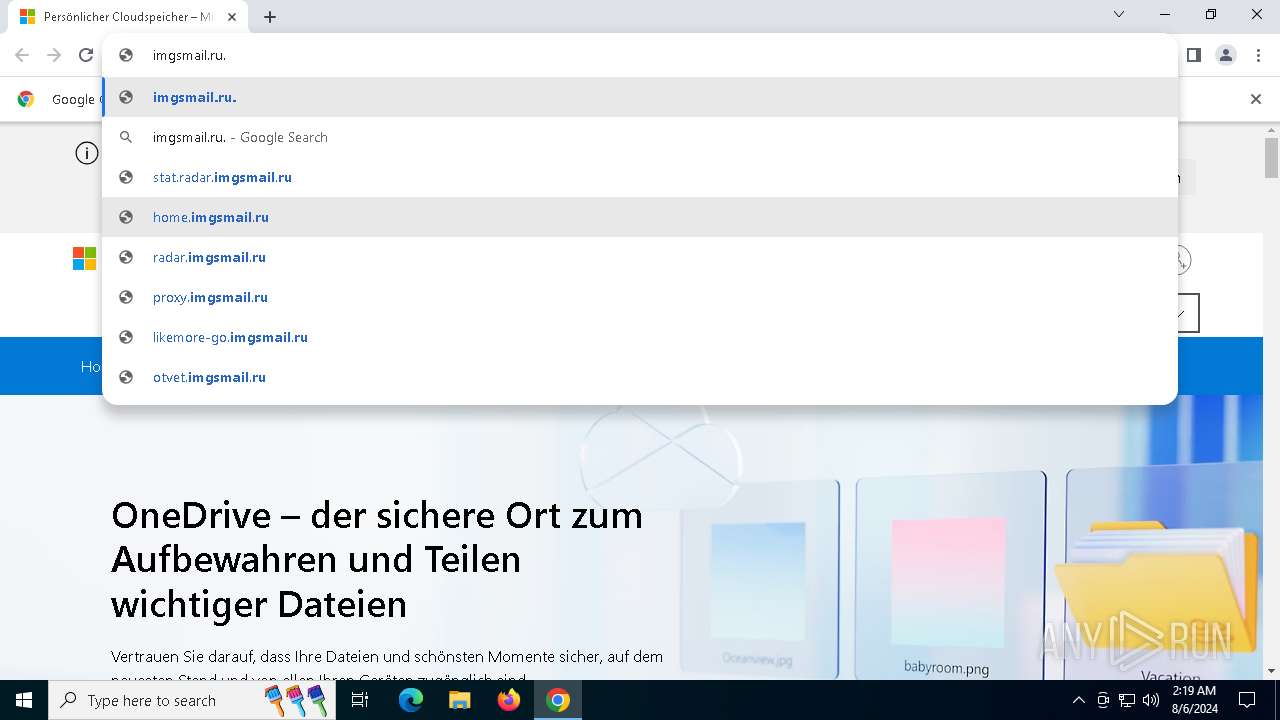The image size is (1280, 720).
Task: Close the Persönlicher Cloudspeicher tab
Action: (x=232, y=17)
